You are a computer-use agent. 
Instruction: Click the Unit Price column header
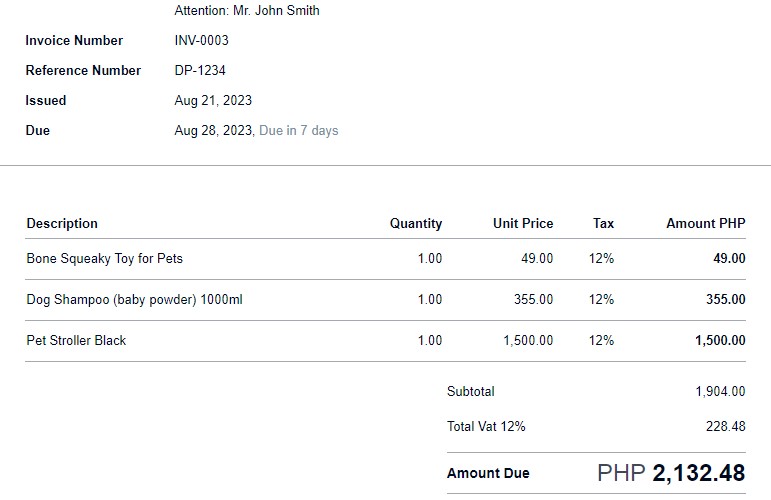[x=522, y=224]
